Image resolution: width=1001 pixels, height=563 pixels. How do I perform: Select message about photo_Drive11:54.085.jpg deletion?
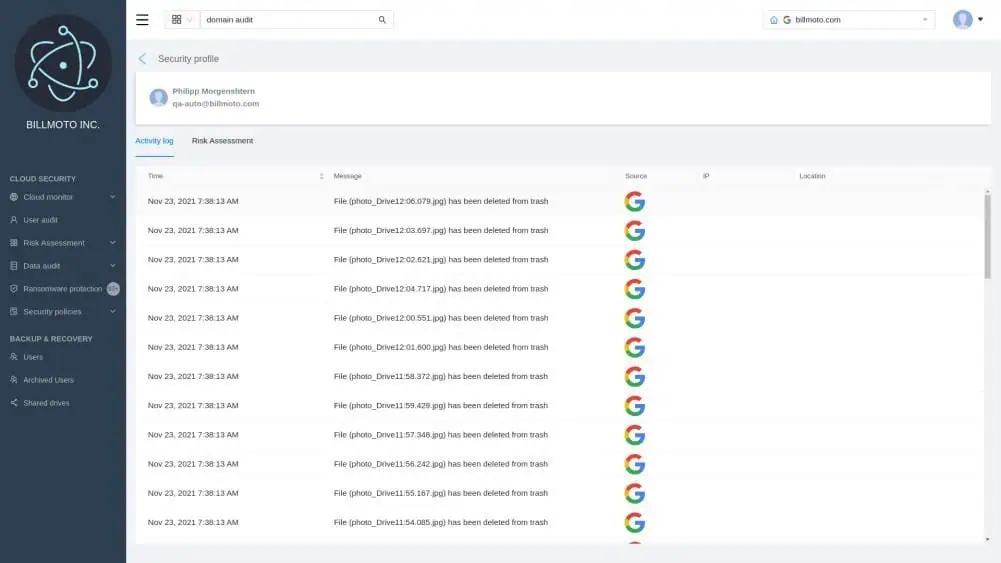(x=440, y=523)
